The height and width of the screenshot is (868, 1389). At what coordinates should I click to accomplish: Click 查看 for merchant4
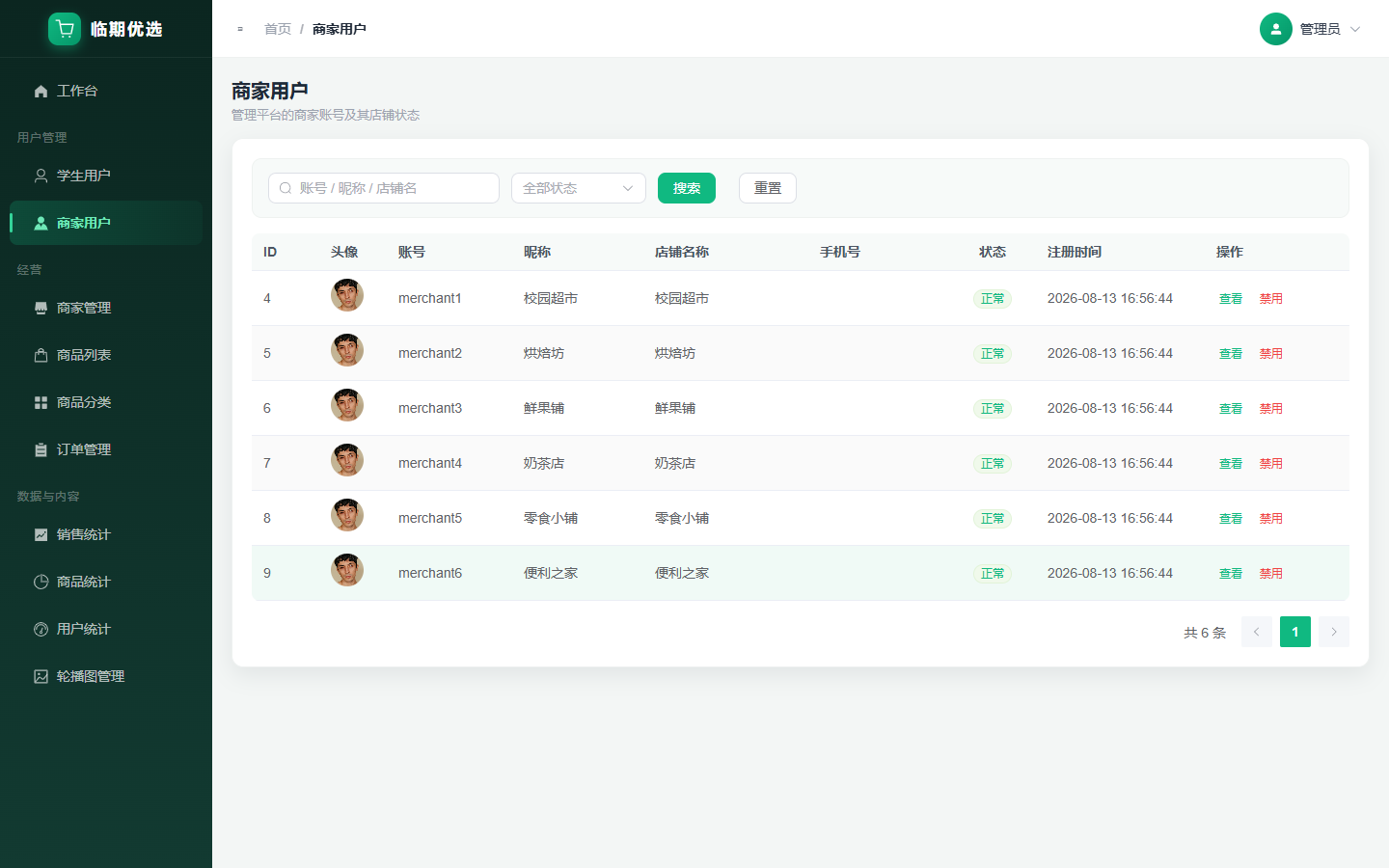1231,464
